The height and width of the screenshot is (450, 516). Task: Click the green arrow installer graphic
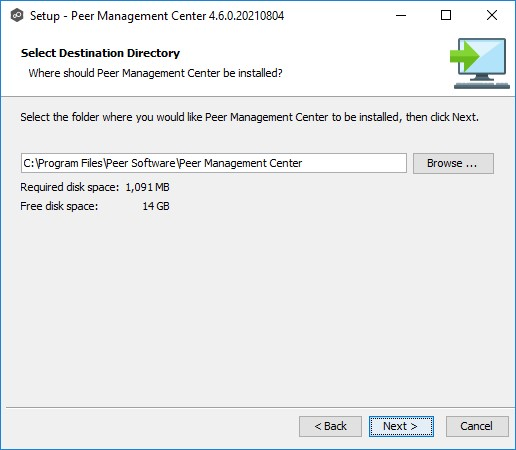(x=464, y=56)
